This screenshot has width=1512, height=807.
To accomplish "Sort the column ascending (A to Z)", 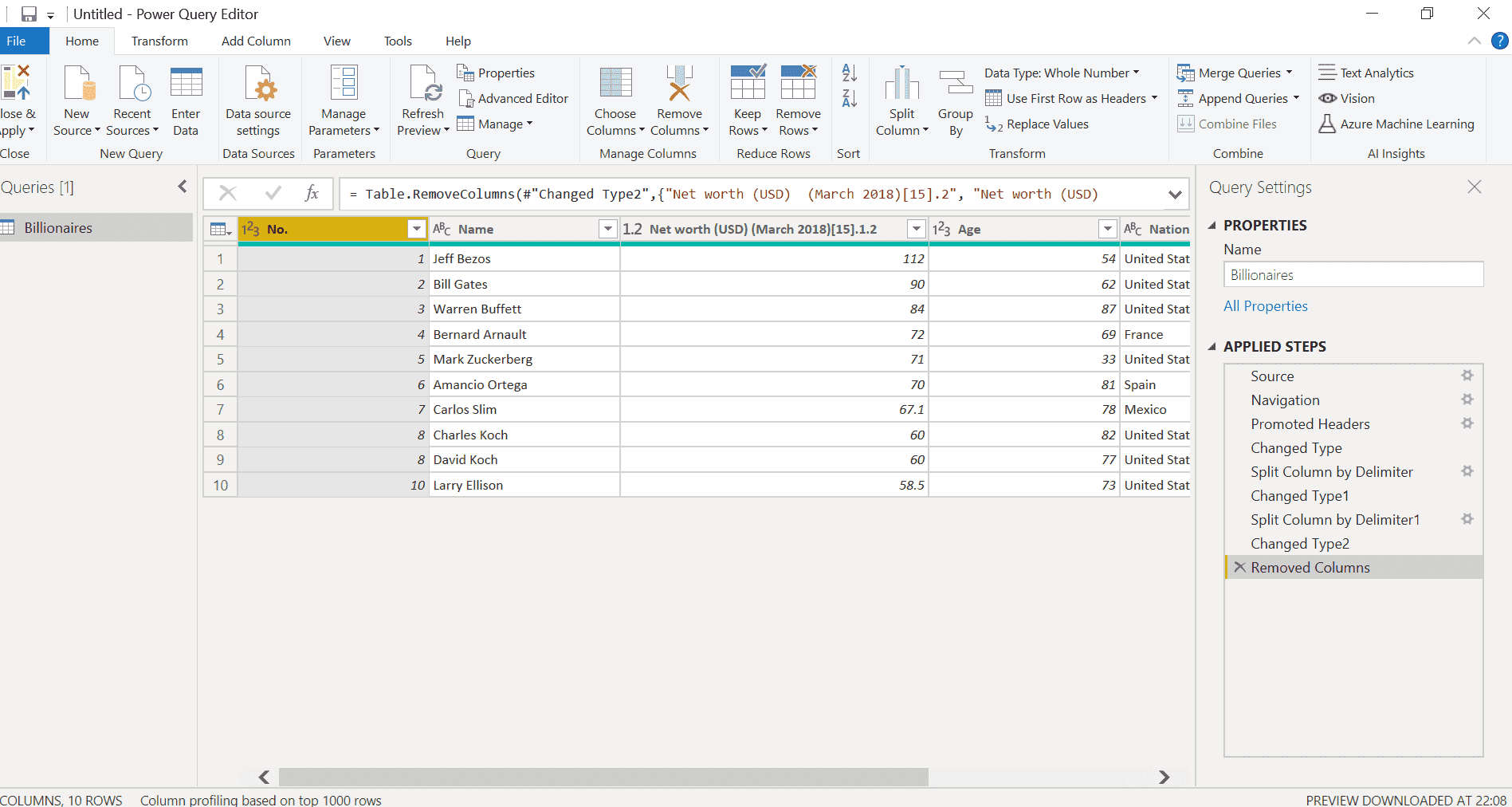I will (850, 73).
